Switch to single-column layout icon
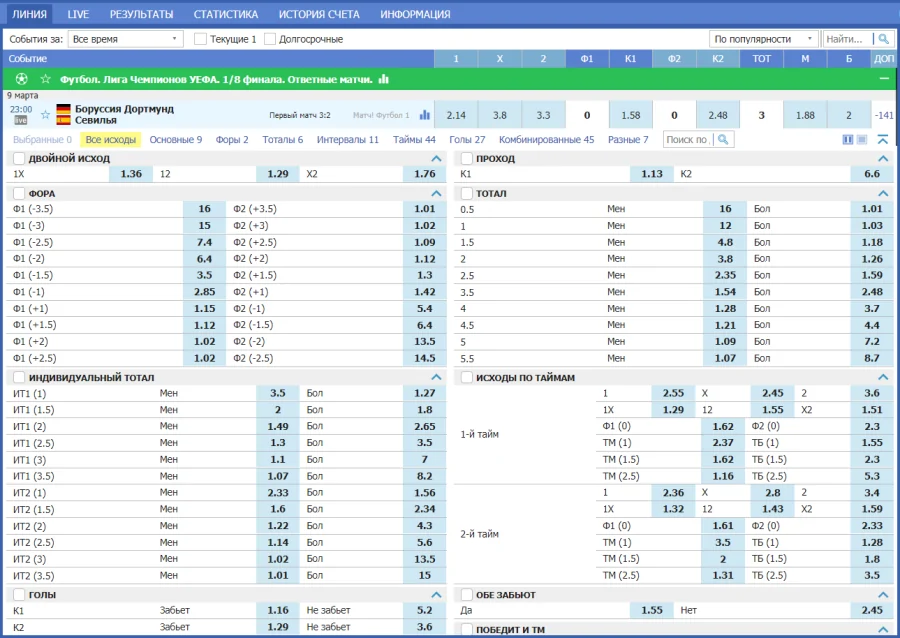 [862, 140]
